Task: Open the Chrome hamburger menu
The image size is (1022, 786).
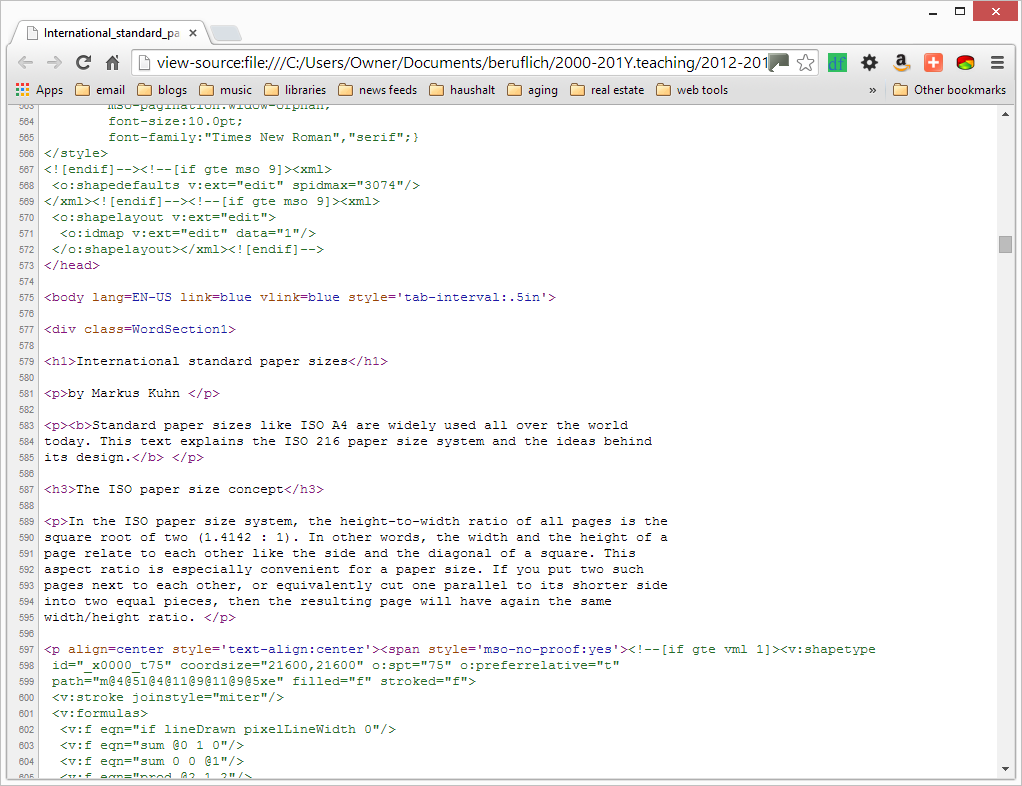Action: coord(997,62)
